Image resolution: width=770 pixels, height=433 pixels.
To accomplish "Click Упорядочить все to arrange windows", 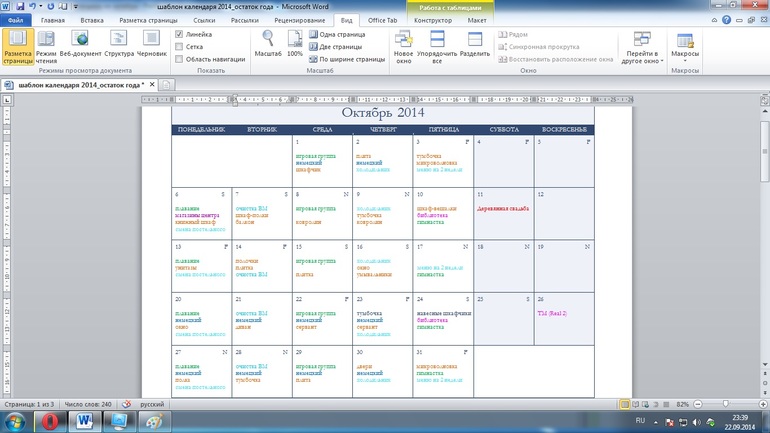I will pyautogui.click(x=437, y=46).
